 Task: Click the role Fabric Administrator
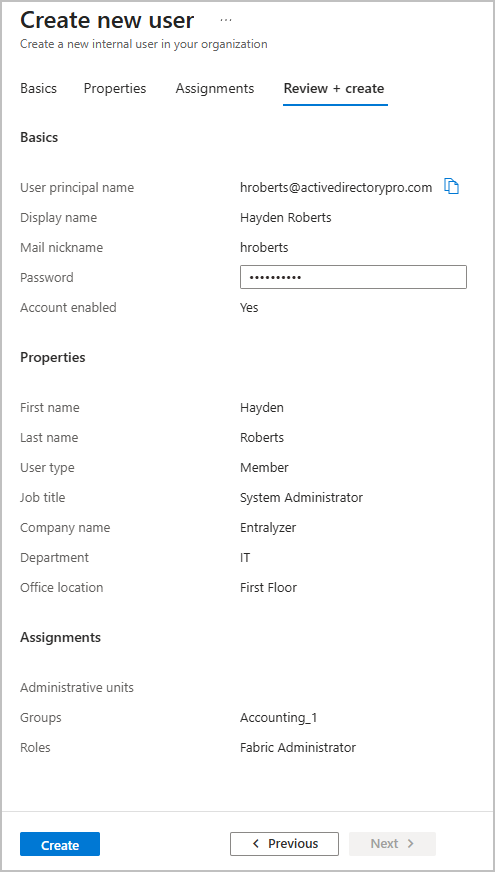pos(298,748)
